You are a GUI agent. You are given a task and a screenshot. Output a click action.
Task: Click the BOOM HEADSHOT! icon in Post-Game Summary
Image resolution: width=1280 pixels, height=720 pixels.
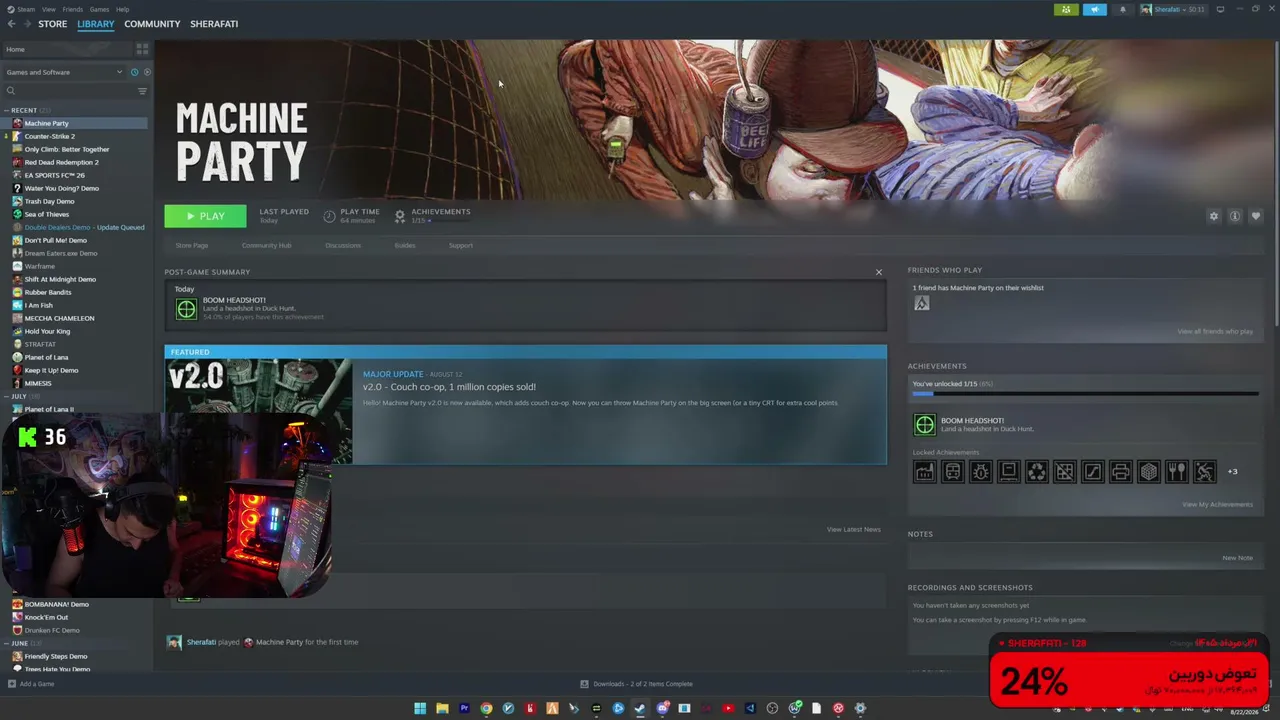point(186,310)
